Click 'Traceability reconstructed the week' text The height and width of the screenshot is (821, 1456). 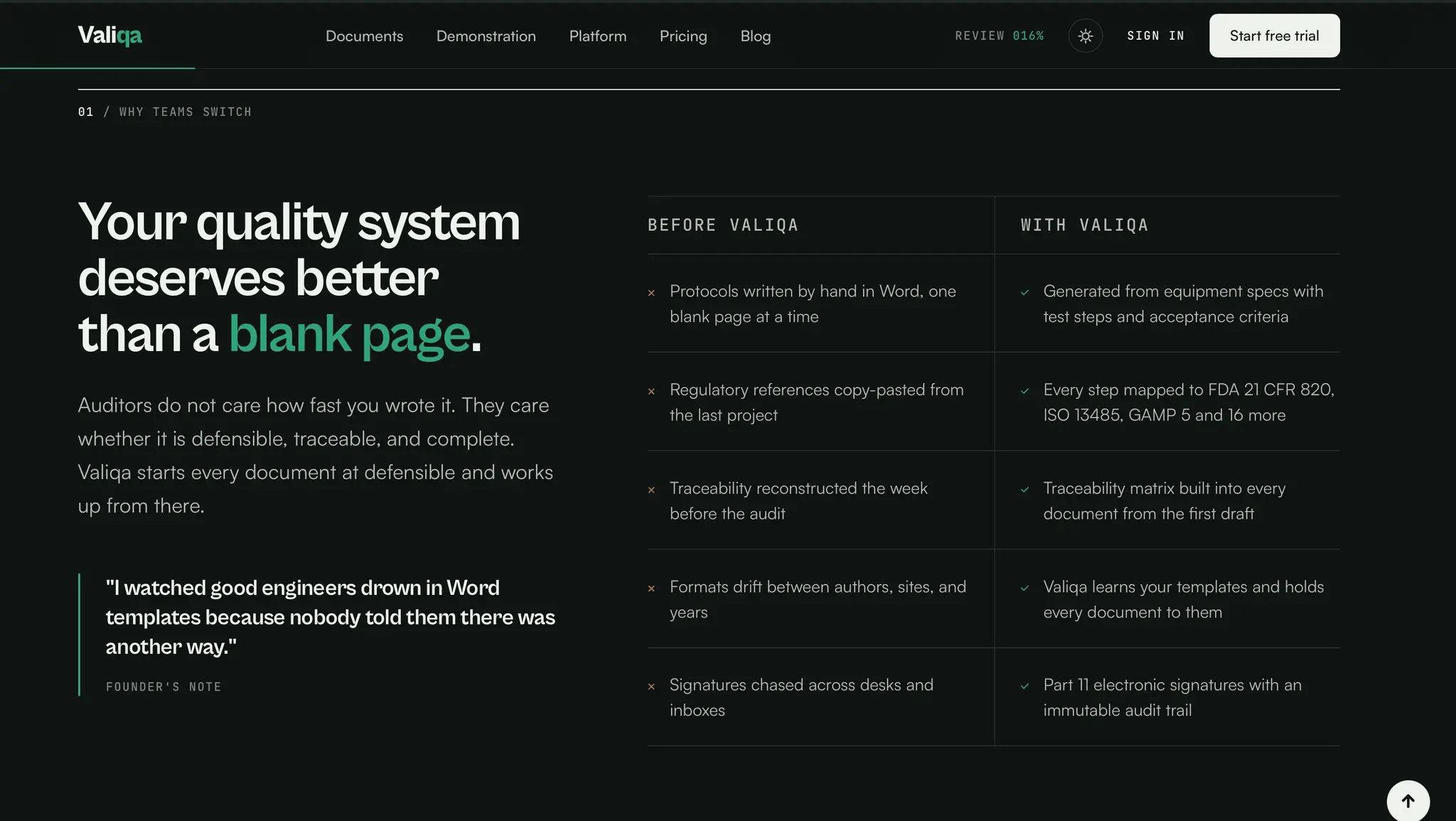[x=798, y=501]
